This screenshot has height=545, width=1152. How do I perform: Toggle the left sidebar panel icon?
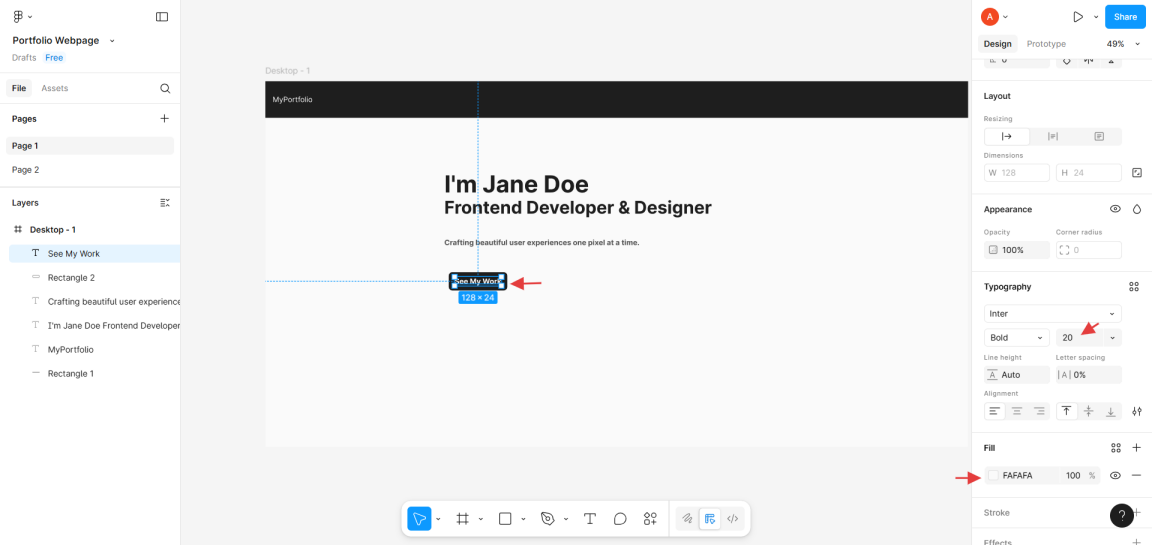(162, 17)
